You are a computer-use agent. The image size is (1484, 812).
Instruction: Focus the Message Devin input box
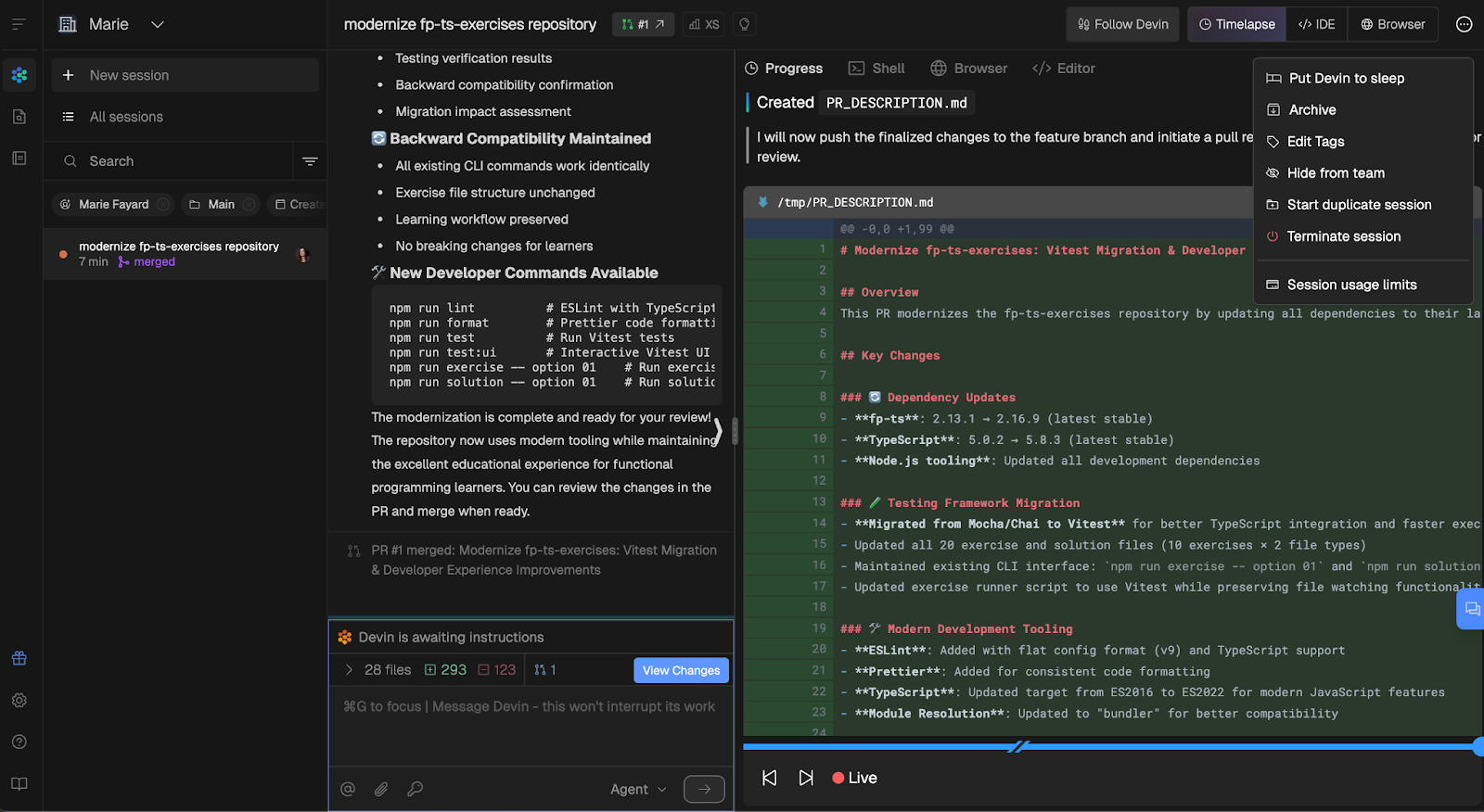point(531,726)
